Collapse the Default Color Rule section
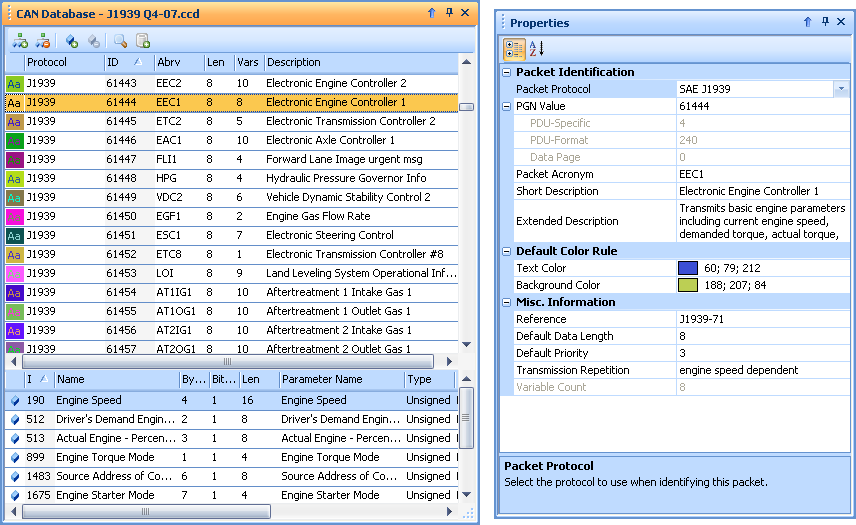 [x=507, y=251]
